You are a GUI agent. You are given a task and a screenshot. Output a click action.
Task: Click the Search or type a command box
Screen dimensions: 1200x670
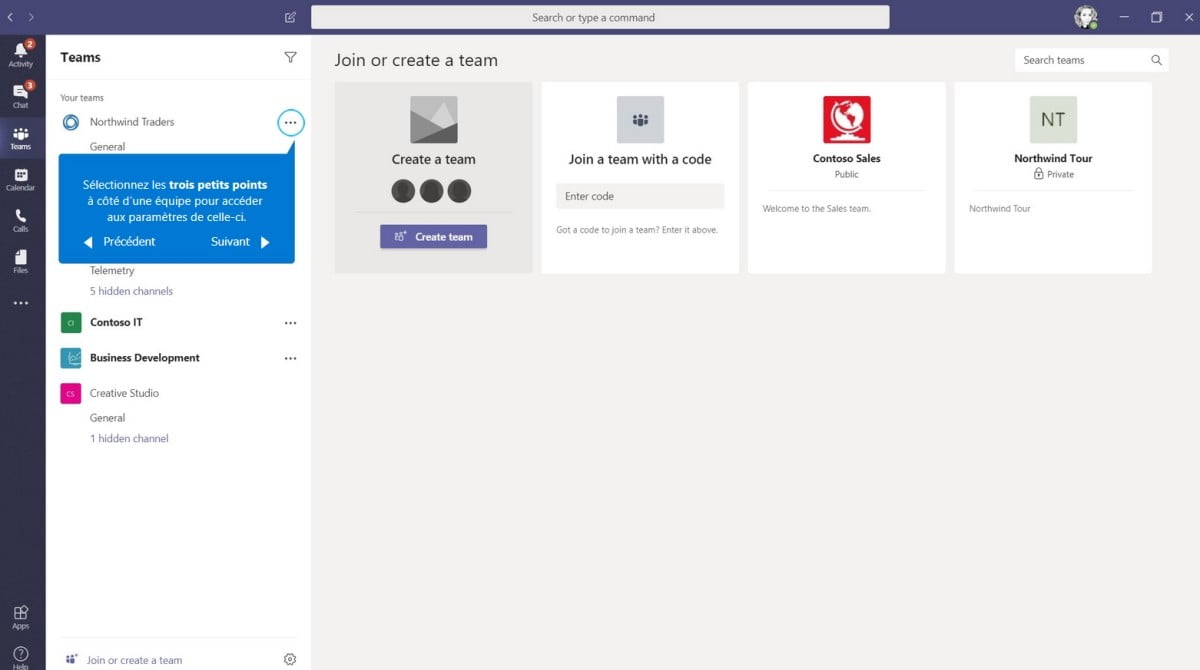click(x=600, y=17)
